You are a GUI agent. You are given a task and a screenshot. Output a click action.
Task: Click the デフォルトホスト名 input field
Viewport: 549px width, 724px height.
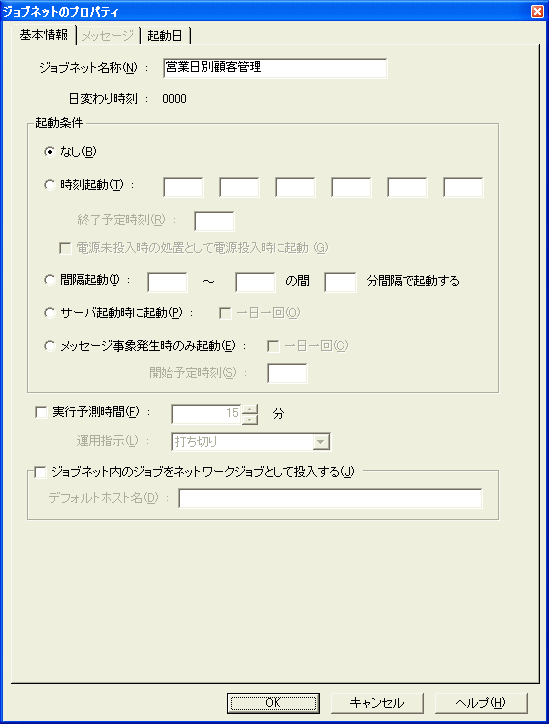tap(331, 498)
